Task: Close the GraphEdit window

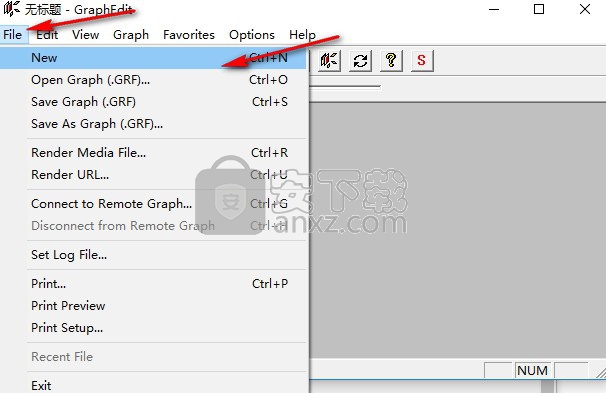Action: pos(585,9)
